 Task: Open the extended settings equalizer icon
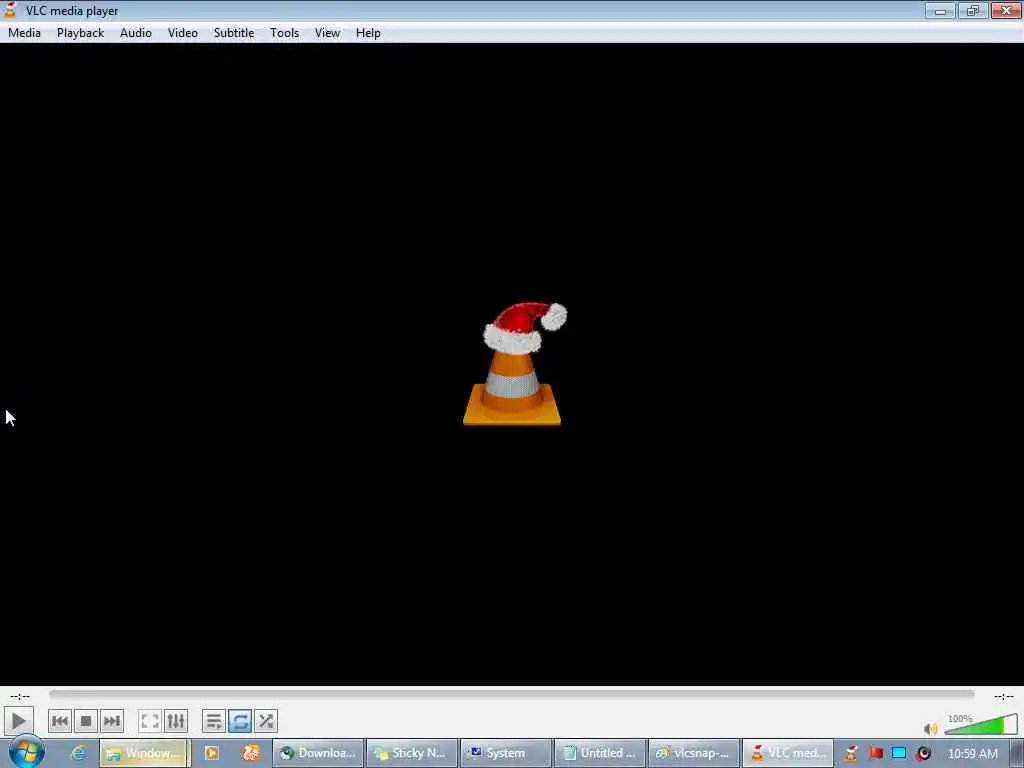click(x=176, y=721)
